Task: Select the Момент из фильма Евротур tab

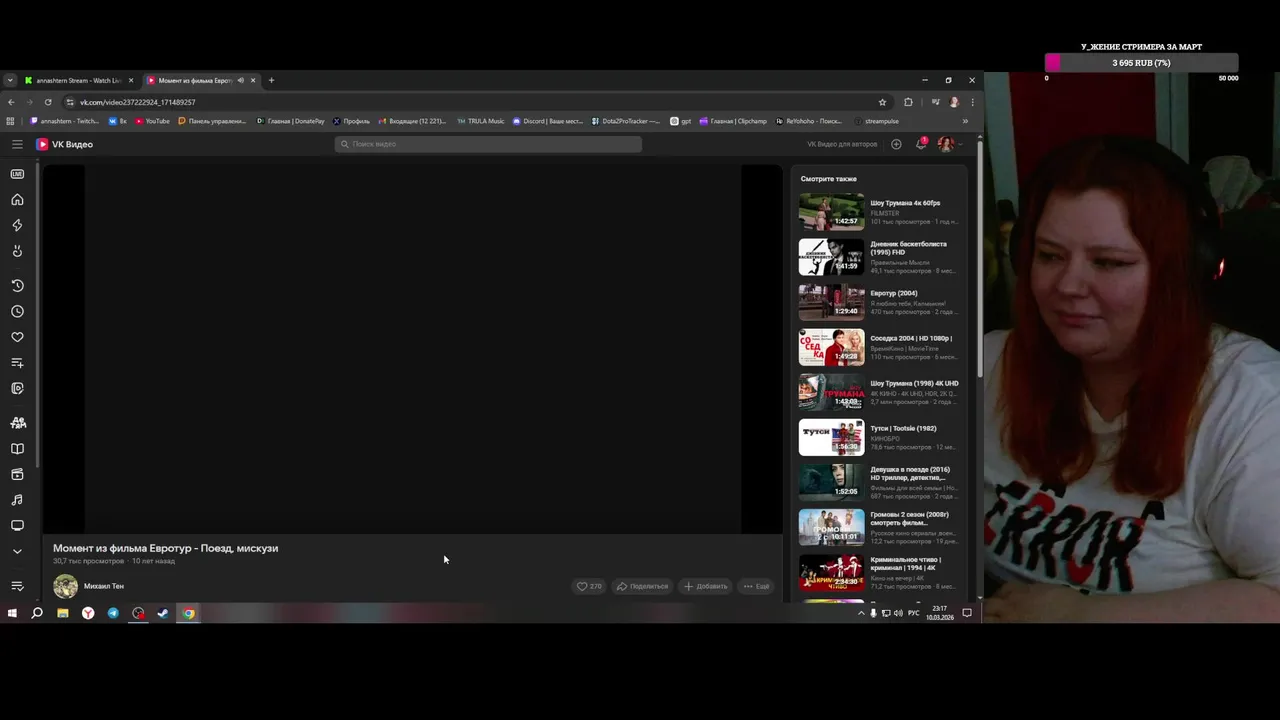Action: 195,80
